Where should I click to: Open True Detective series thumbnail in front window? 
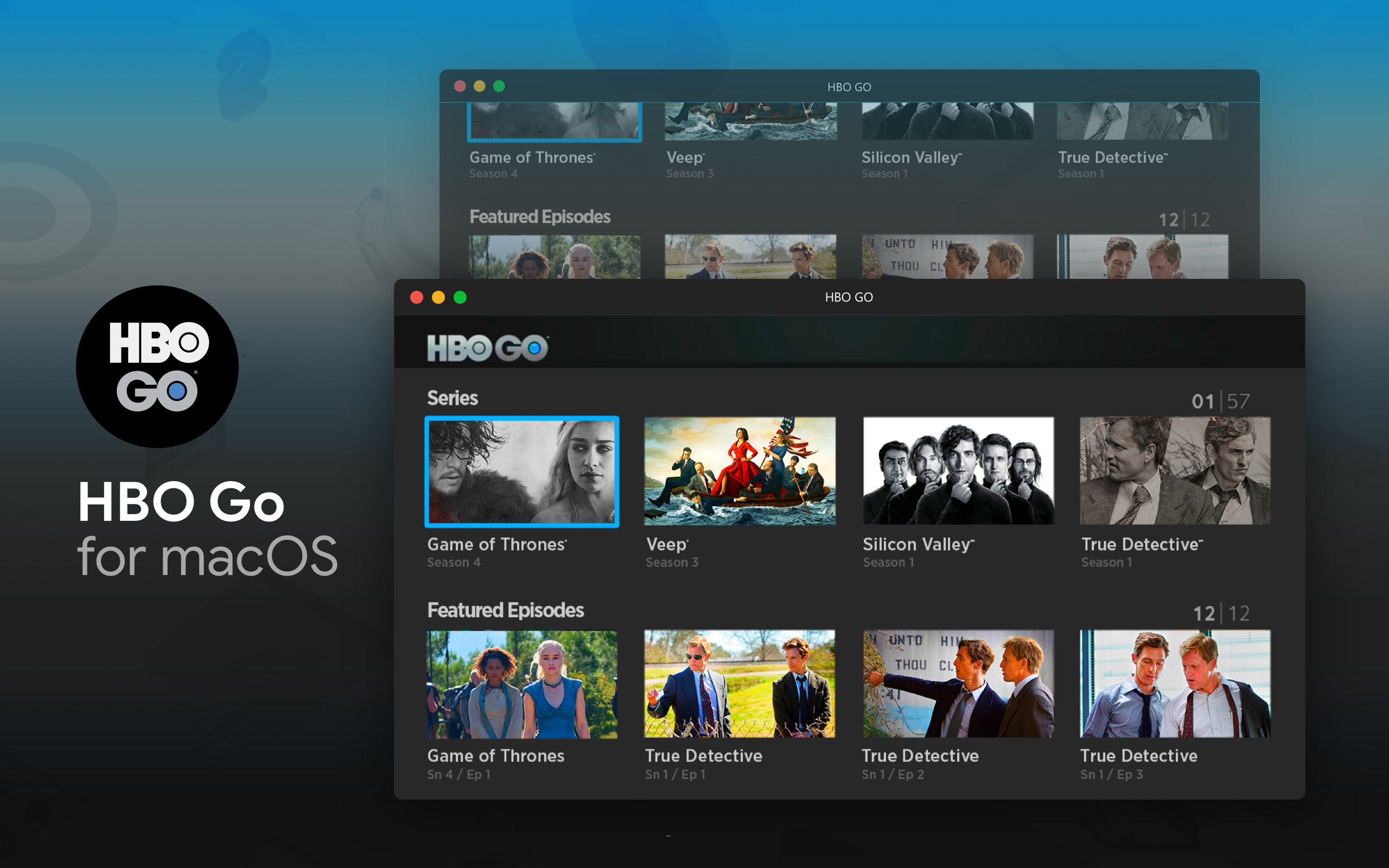(1175, 471)
